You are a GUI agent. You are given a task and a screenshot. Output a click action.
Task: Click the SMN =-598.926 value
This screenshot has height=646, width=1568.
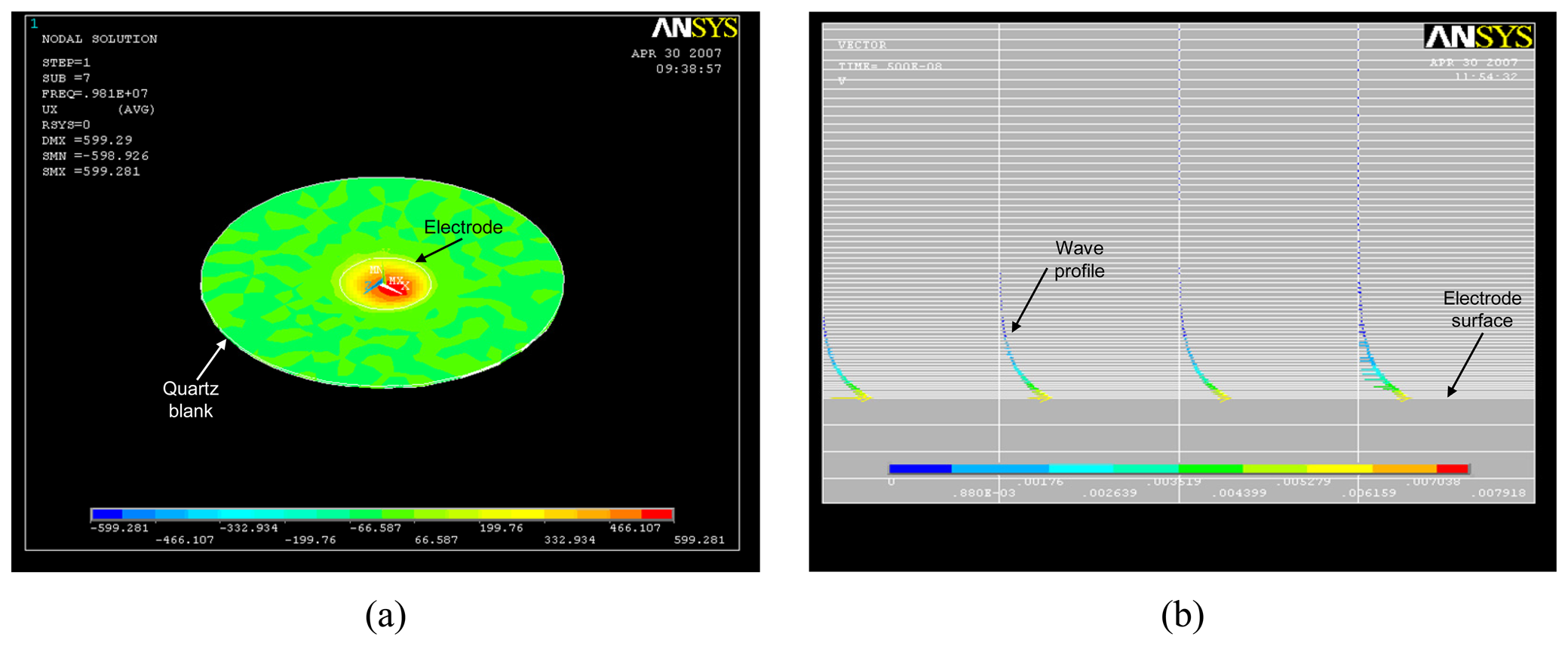(x=95, y=155)
